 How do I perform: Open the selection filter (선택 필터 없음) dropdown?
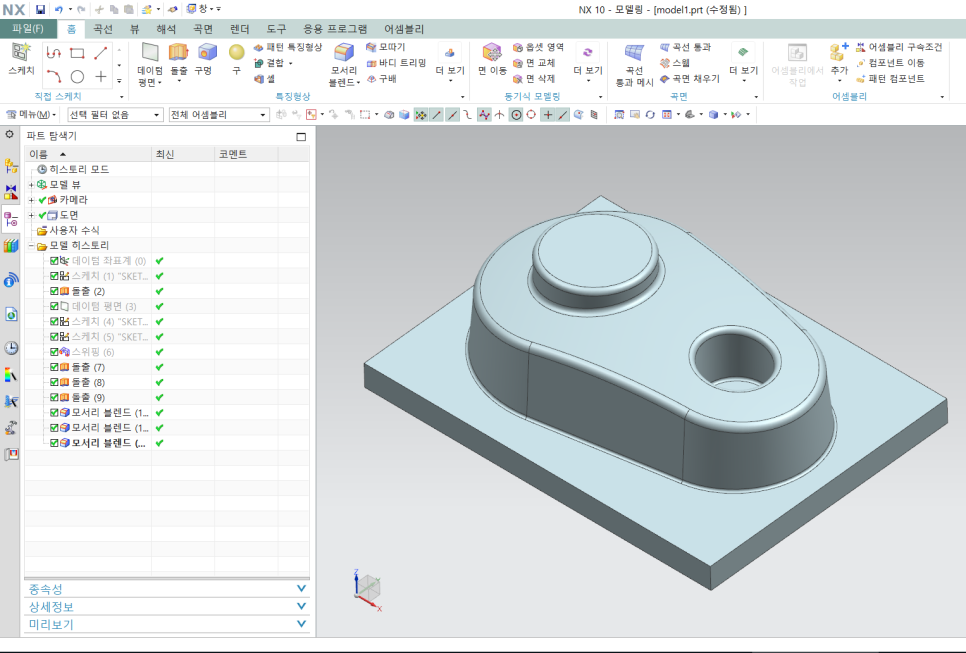115,115
